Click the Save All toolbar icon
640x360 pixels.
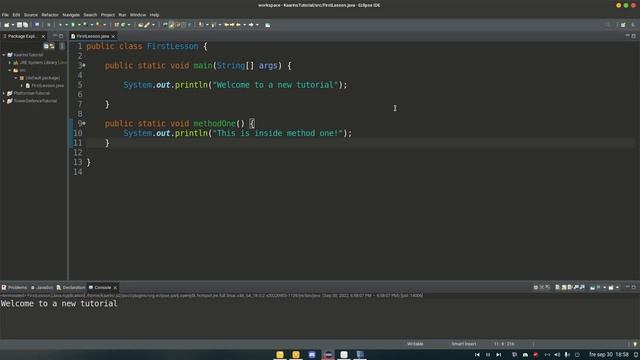(x=25, y=25)
